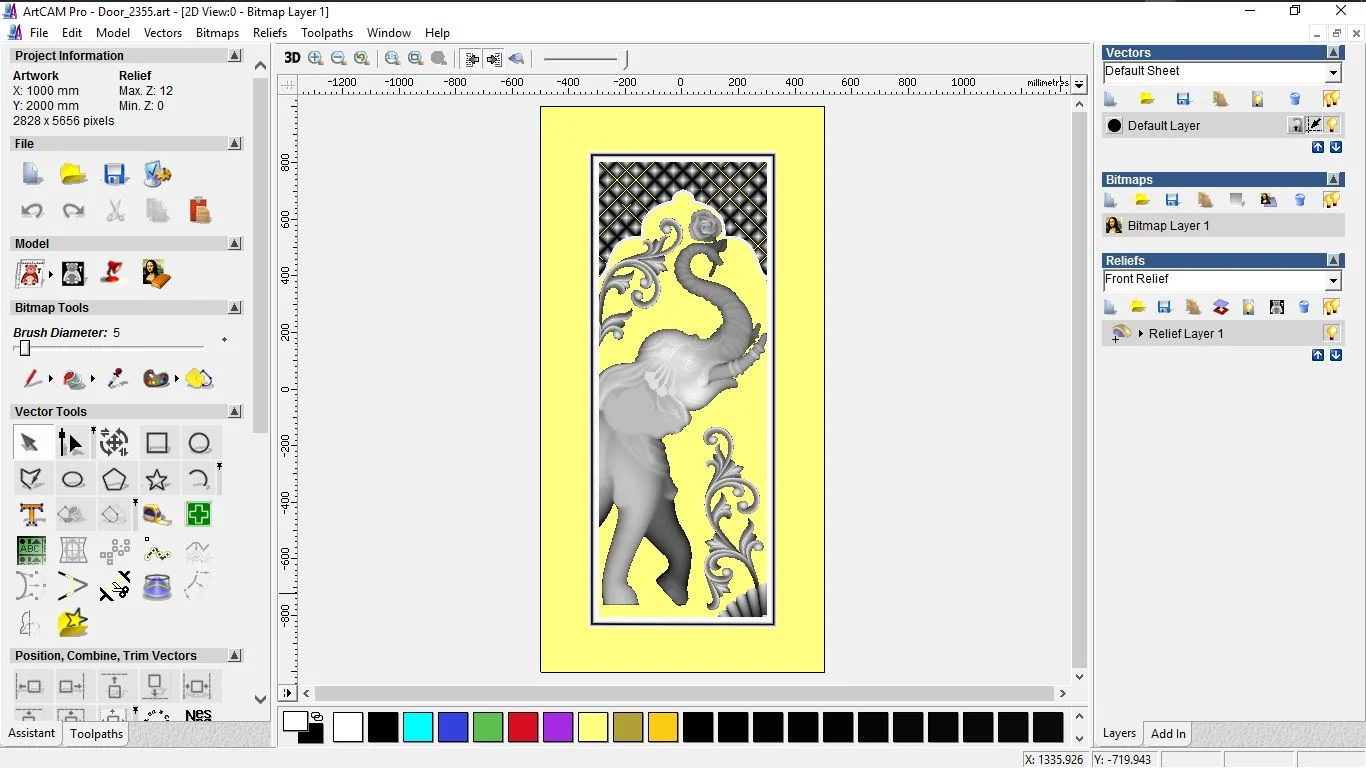Select the Create Star vector tool

point(157,480)
